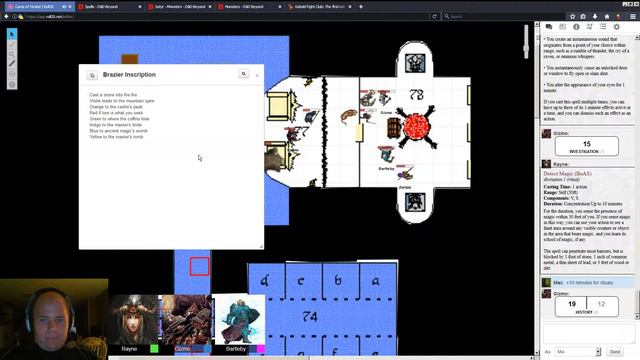Select the freehand Draw tool in toolbox
The height and width of the screenshot is (360, 640).
pyautogui.click(x=12, y=44)
